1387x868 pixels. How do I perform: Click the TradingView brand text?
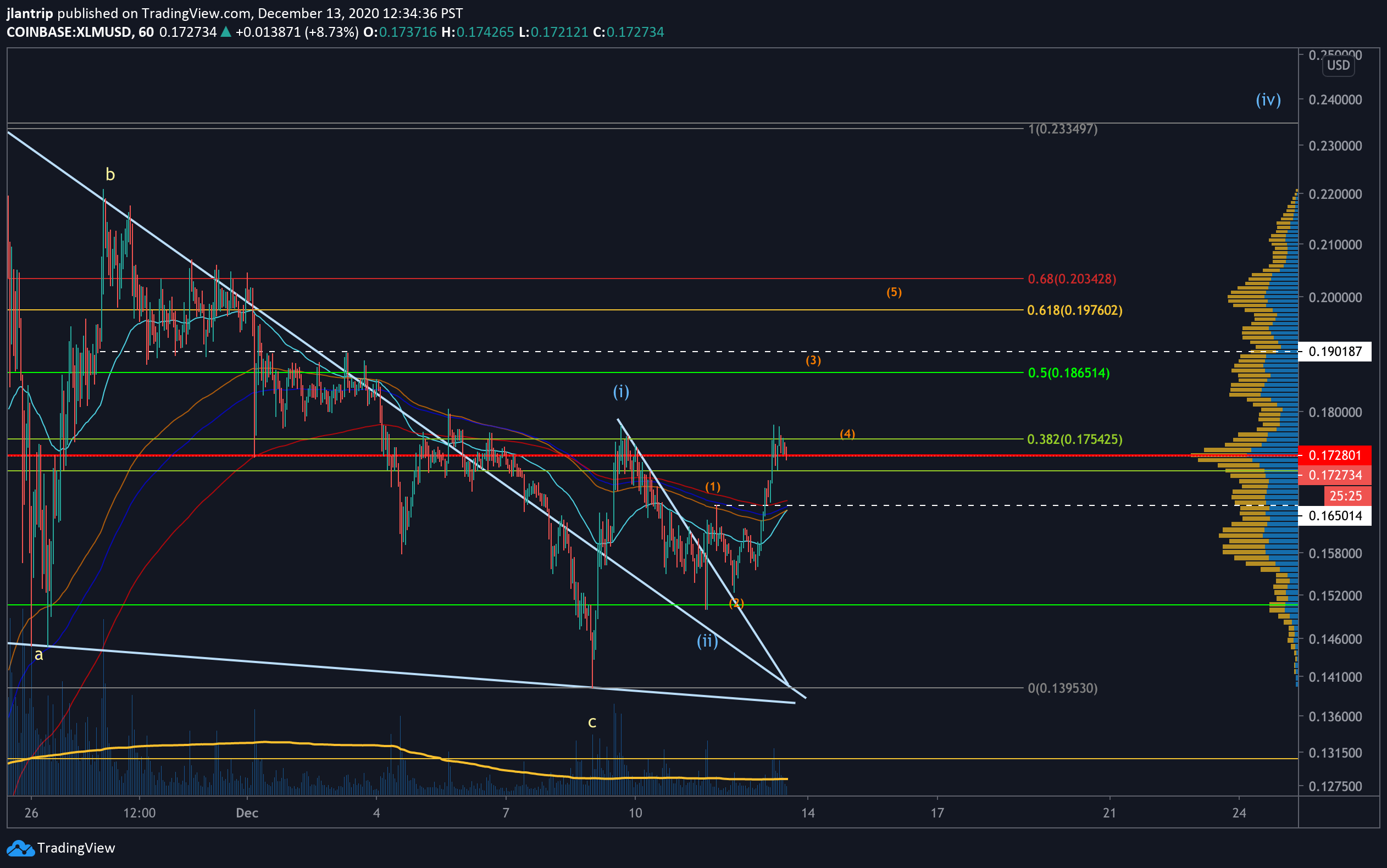click(x=76, y=848)
